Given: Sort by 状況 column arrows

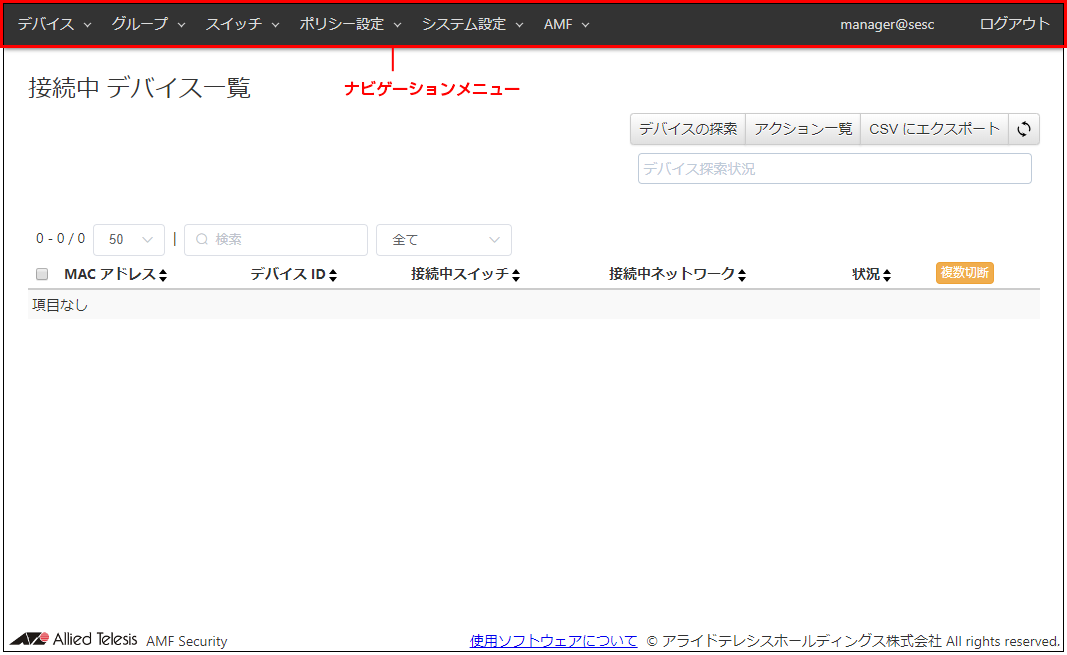Looking at the screenshot, I should [887, 275].
